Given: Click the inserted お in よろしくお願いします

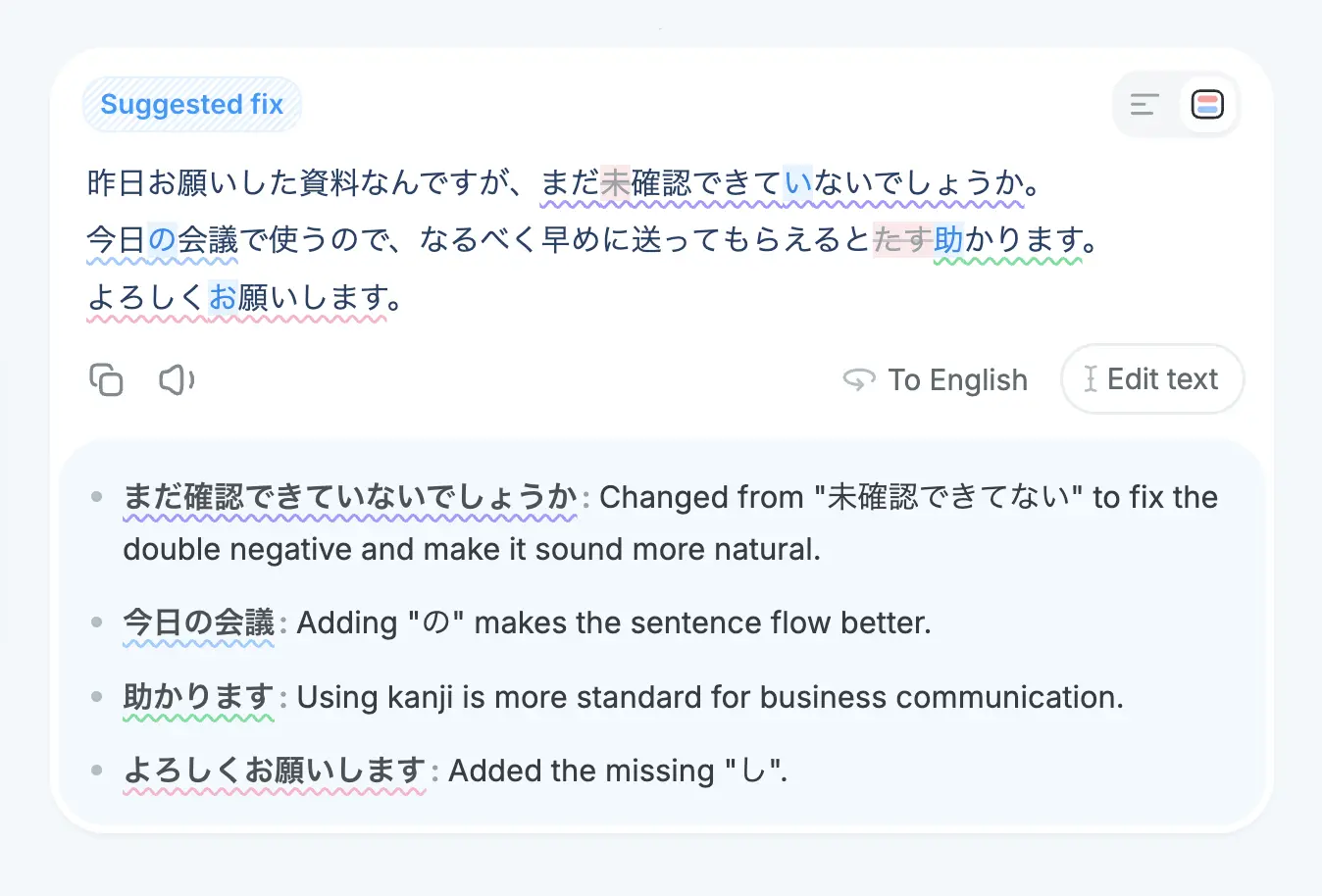Looking at the screenshot, I should (223, 296).
